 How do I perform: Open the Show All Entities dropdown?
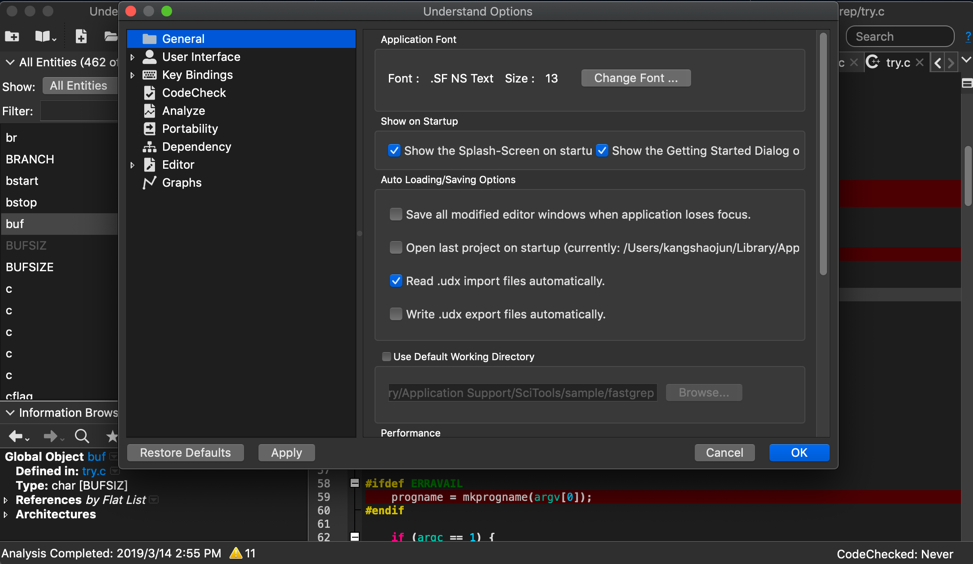[x=79, y=86]
